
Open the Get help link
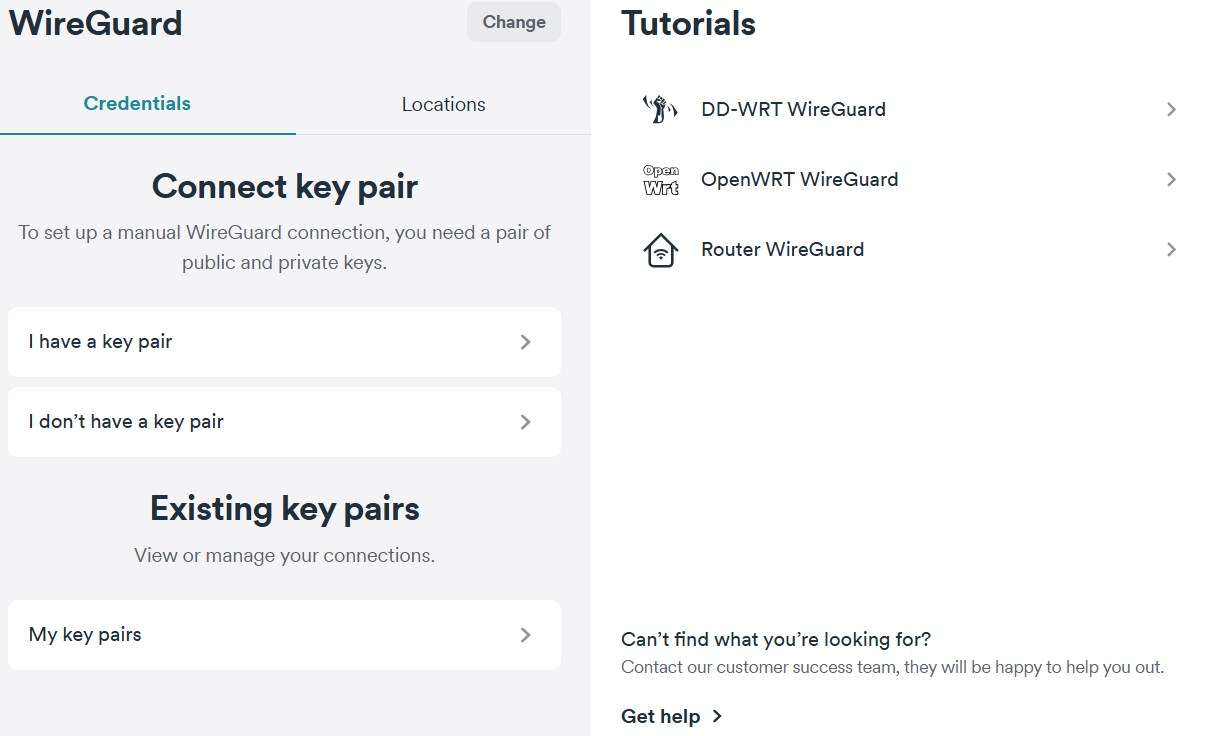pos(661,716)
